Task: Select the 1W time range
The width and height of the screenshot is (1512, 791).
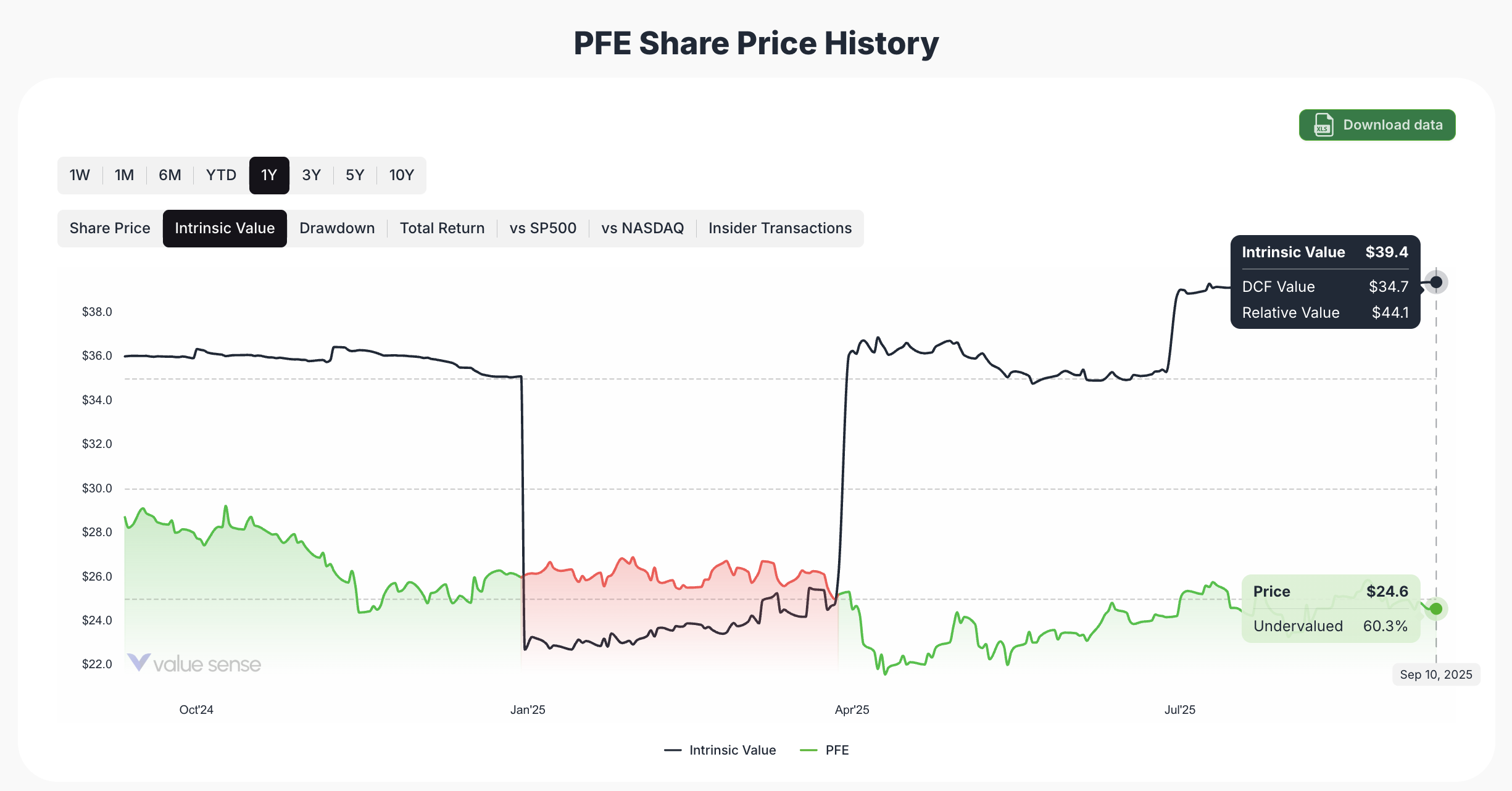Action: tap(79, 175)
